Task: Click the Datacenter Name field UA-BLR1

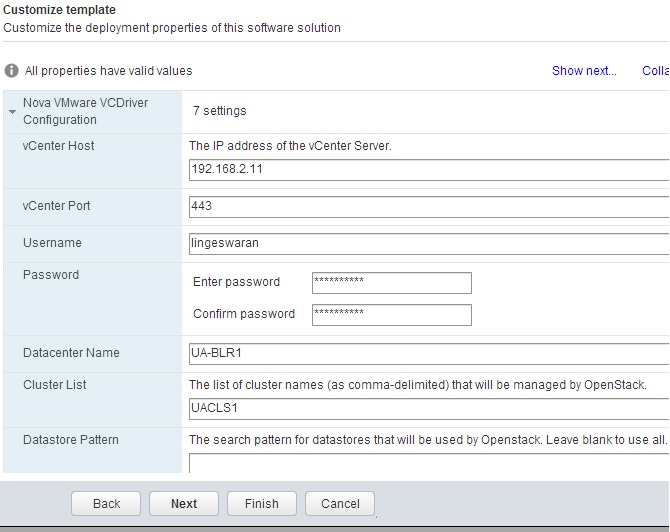Action: (429, 354)
